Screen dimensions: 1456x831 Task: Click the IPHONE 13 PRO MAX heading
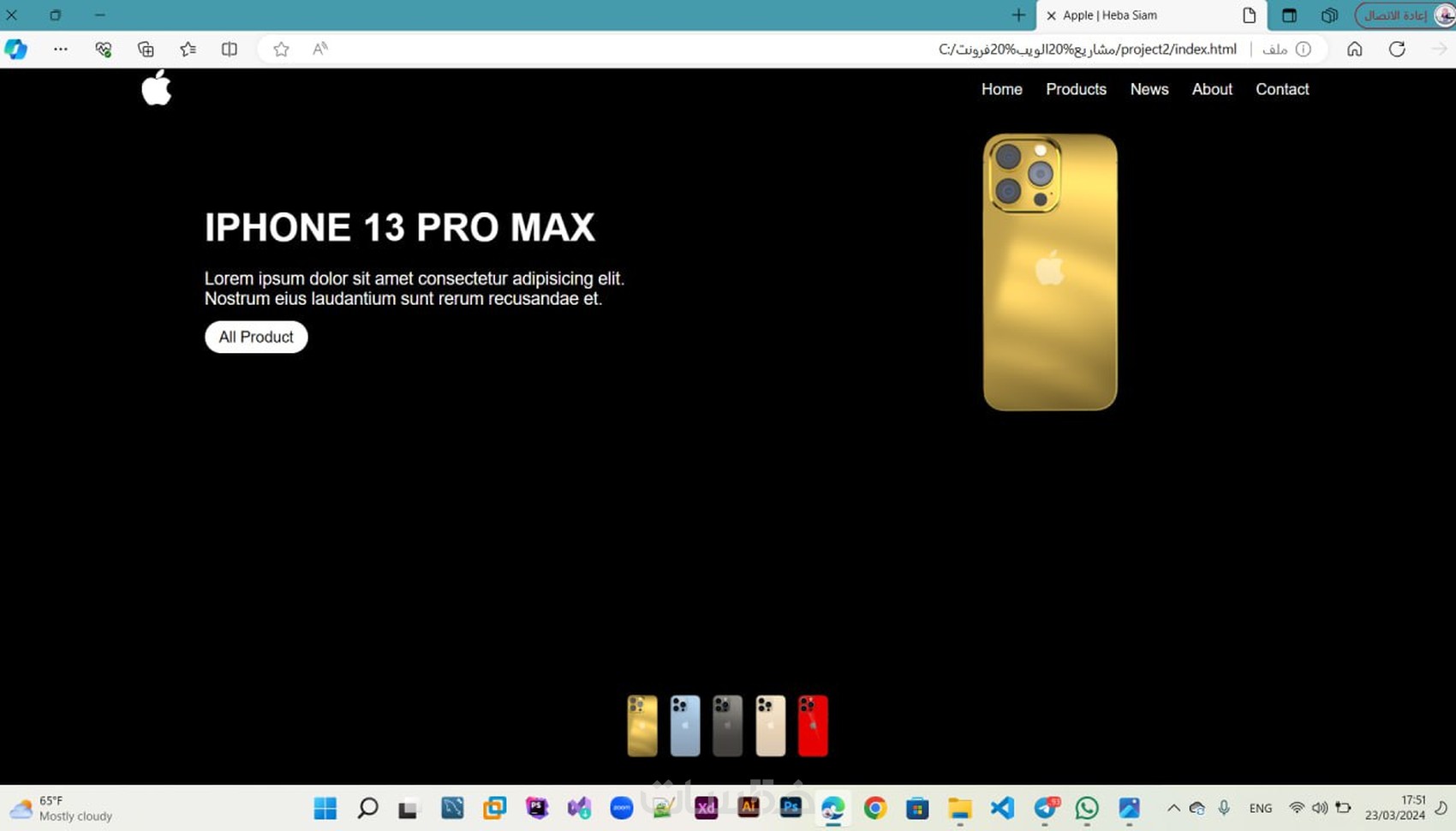tap(399, 227)
